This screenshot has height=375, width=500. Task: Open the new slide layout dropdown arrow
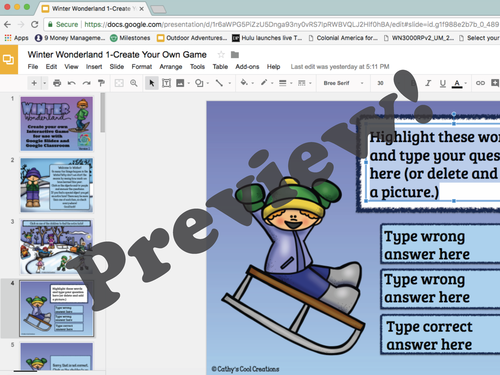(45, 83)
